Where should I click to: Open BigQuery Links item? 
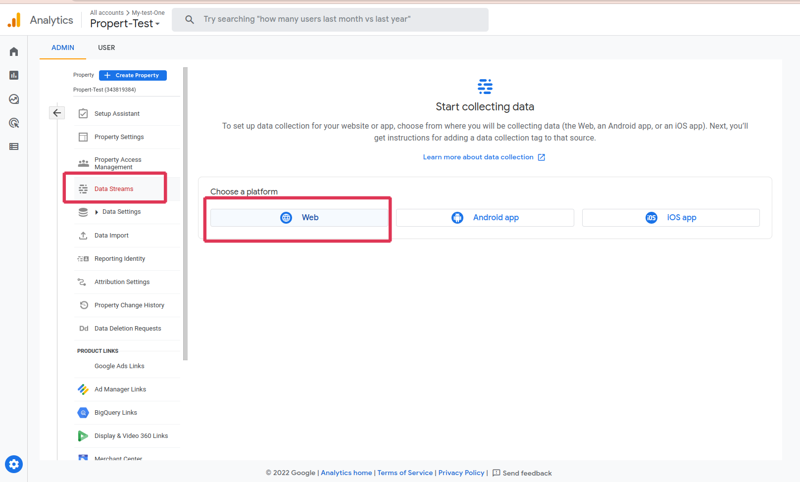point(115,413)
